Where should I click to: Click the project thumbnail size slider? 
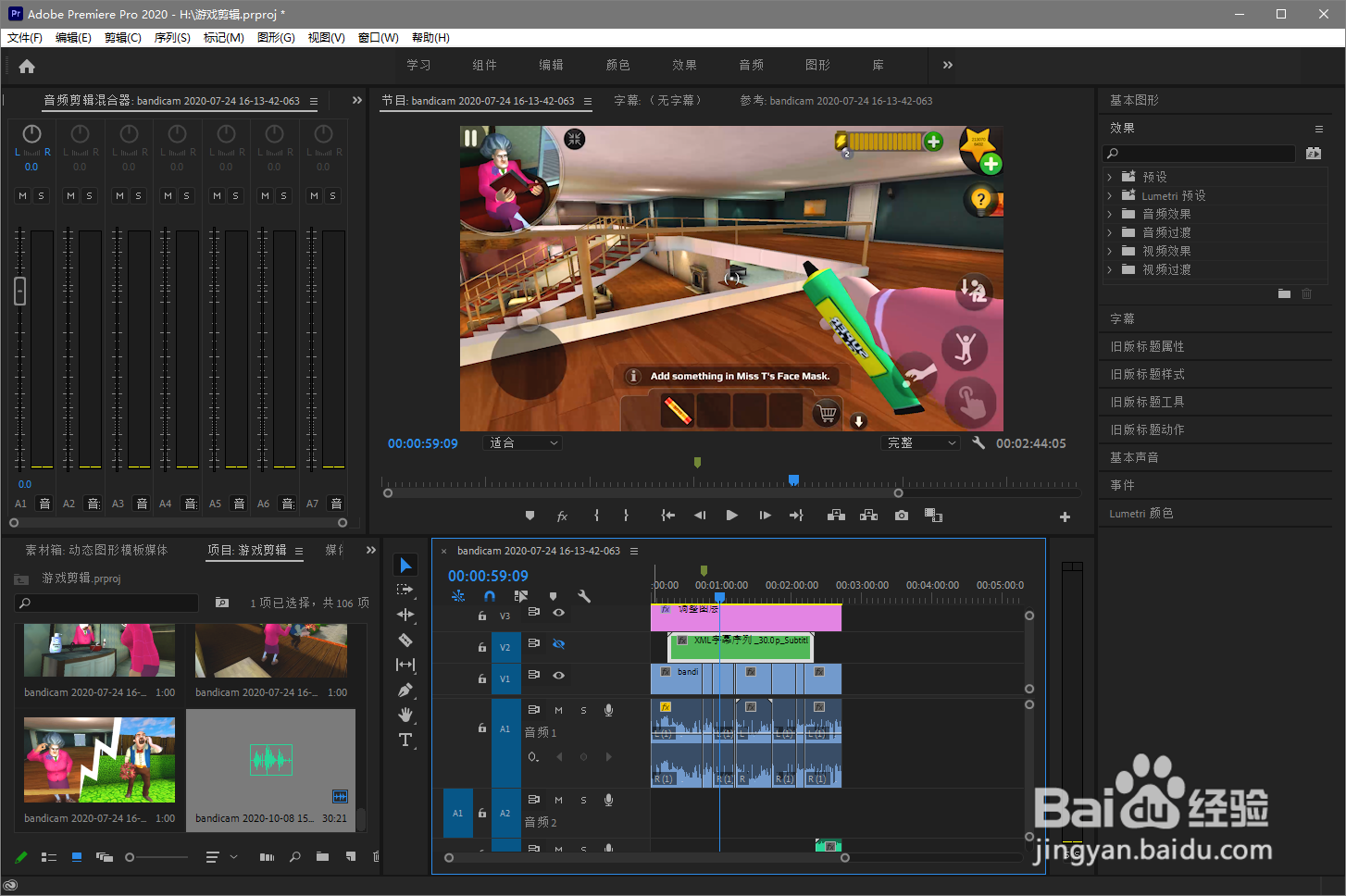pyautogui.click(x=157, y=857)
